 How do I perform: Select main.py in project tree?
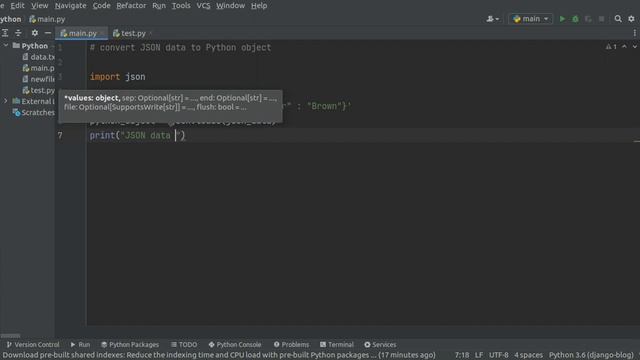click(x=38, y=68)
